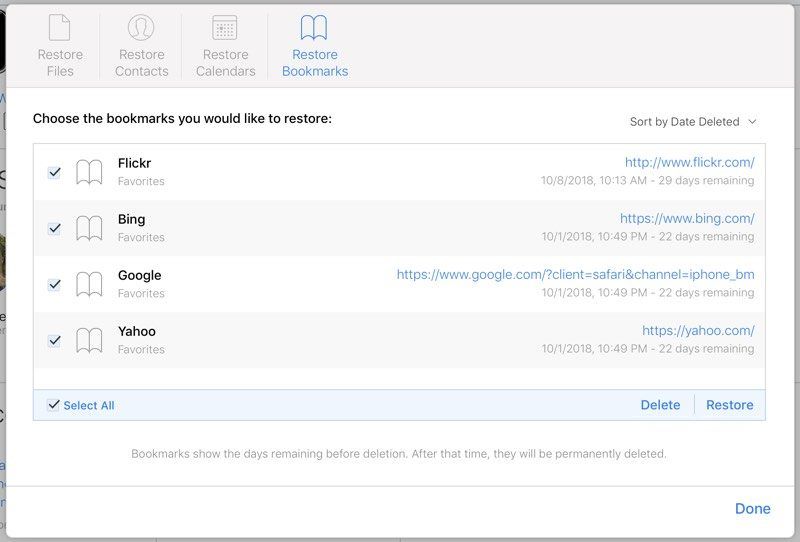Switch to the Restore Contacts tab
The height and width of the screenshot is (542, 800).
141,62
